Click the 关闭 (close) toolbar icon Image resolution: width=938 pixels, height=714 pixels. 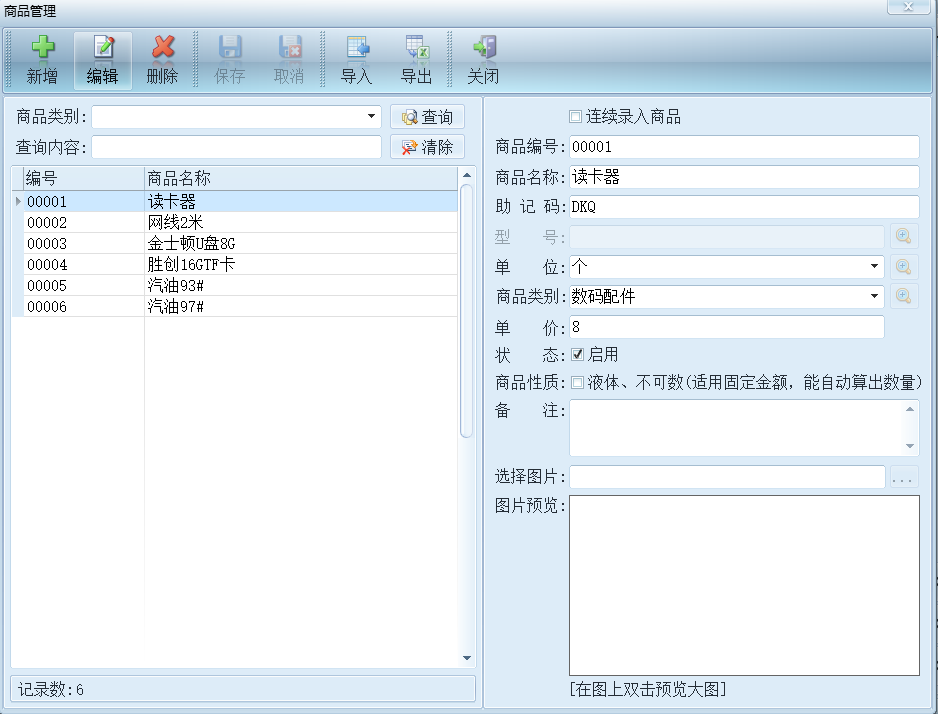483,60
